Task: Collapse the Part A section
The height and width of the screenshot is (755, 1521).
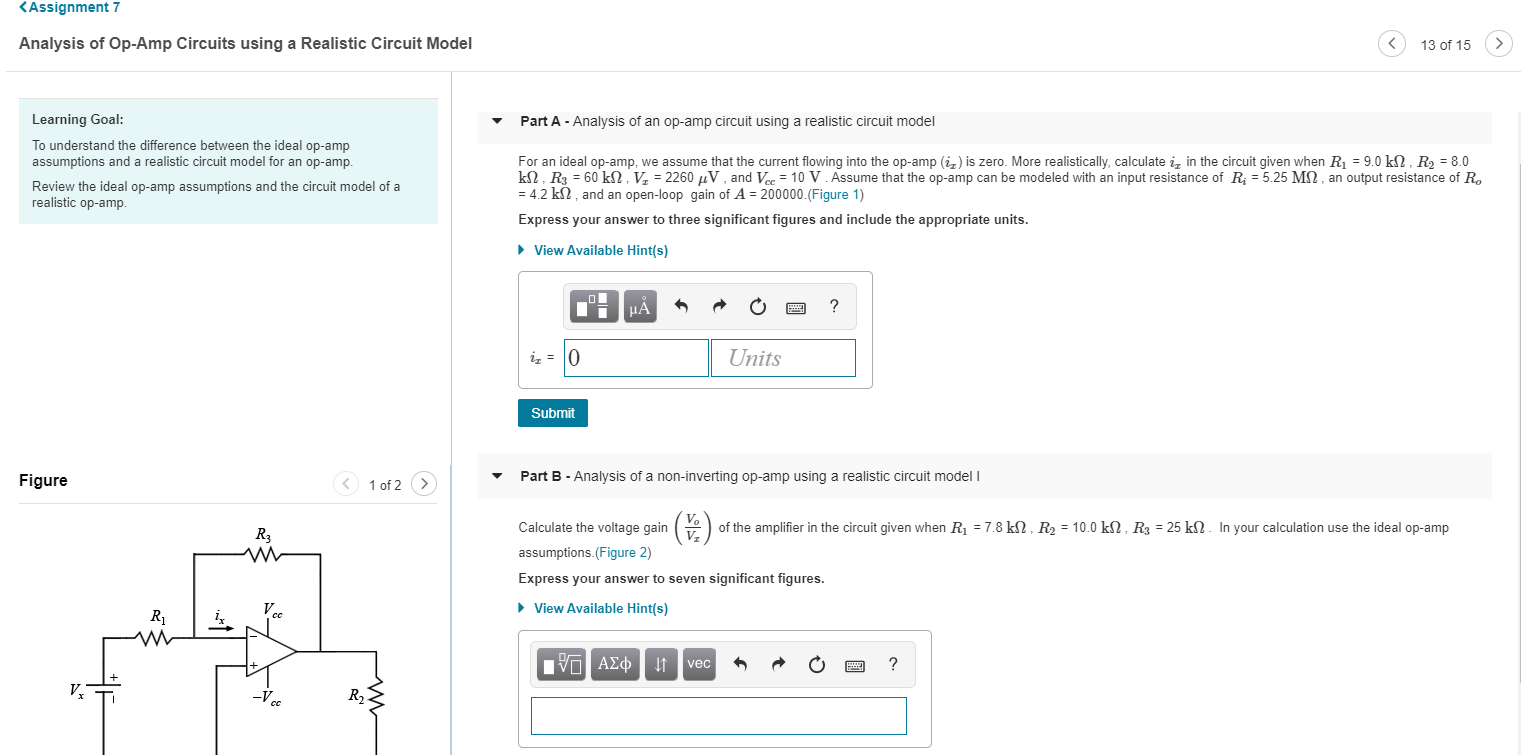Action: [497, 121]
